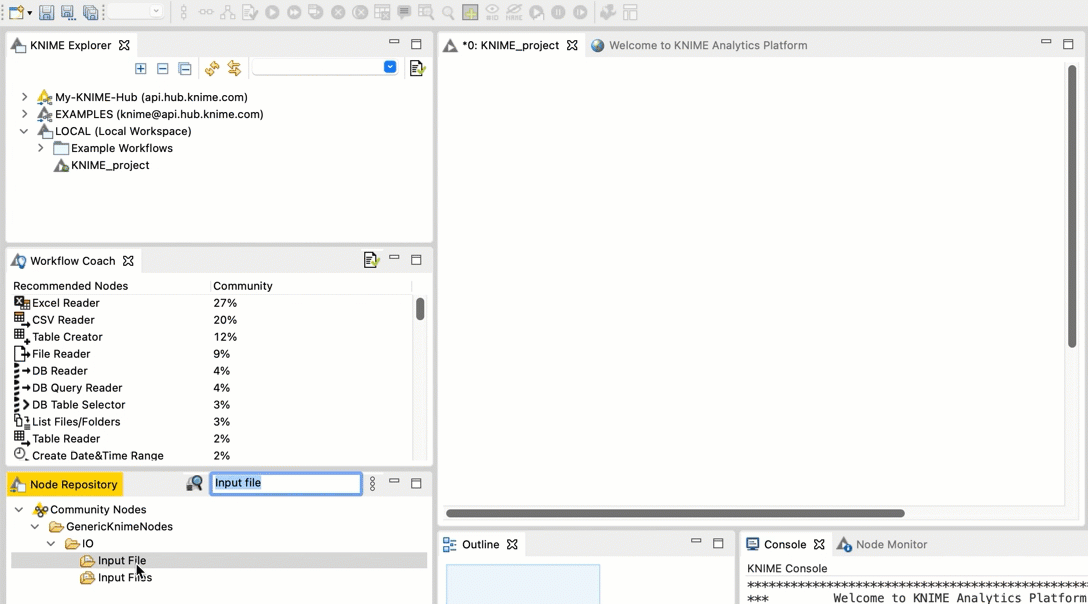This screenshot has width=1088, height=604.
Task: Open the Welcome to KNIME Analytics Platform tab
Action: (708, 45)
